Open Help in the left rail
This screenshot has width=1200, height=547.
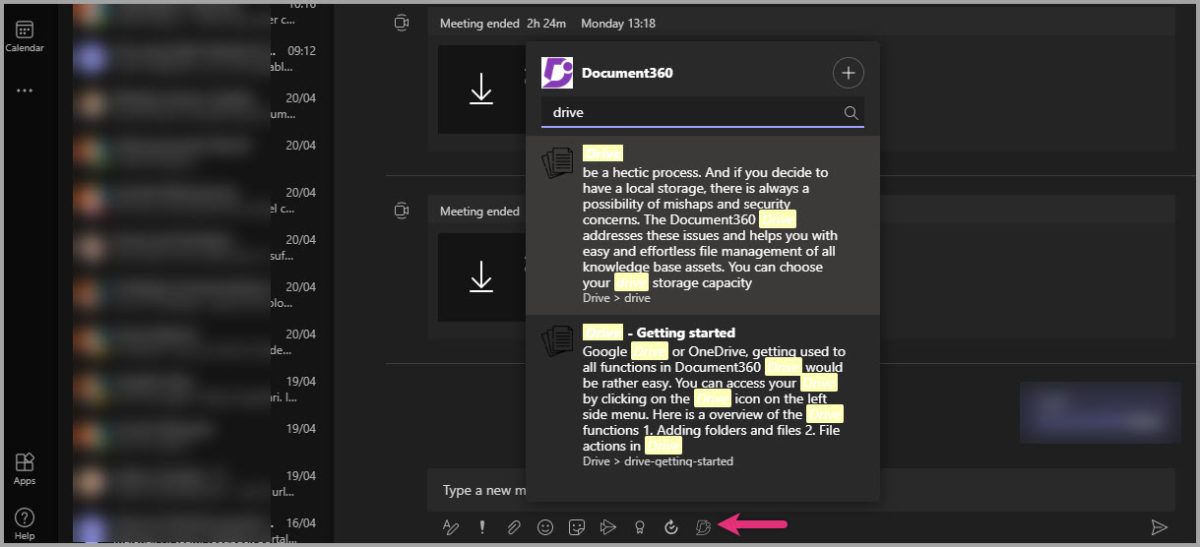point(24,523)
